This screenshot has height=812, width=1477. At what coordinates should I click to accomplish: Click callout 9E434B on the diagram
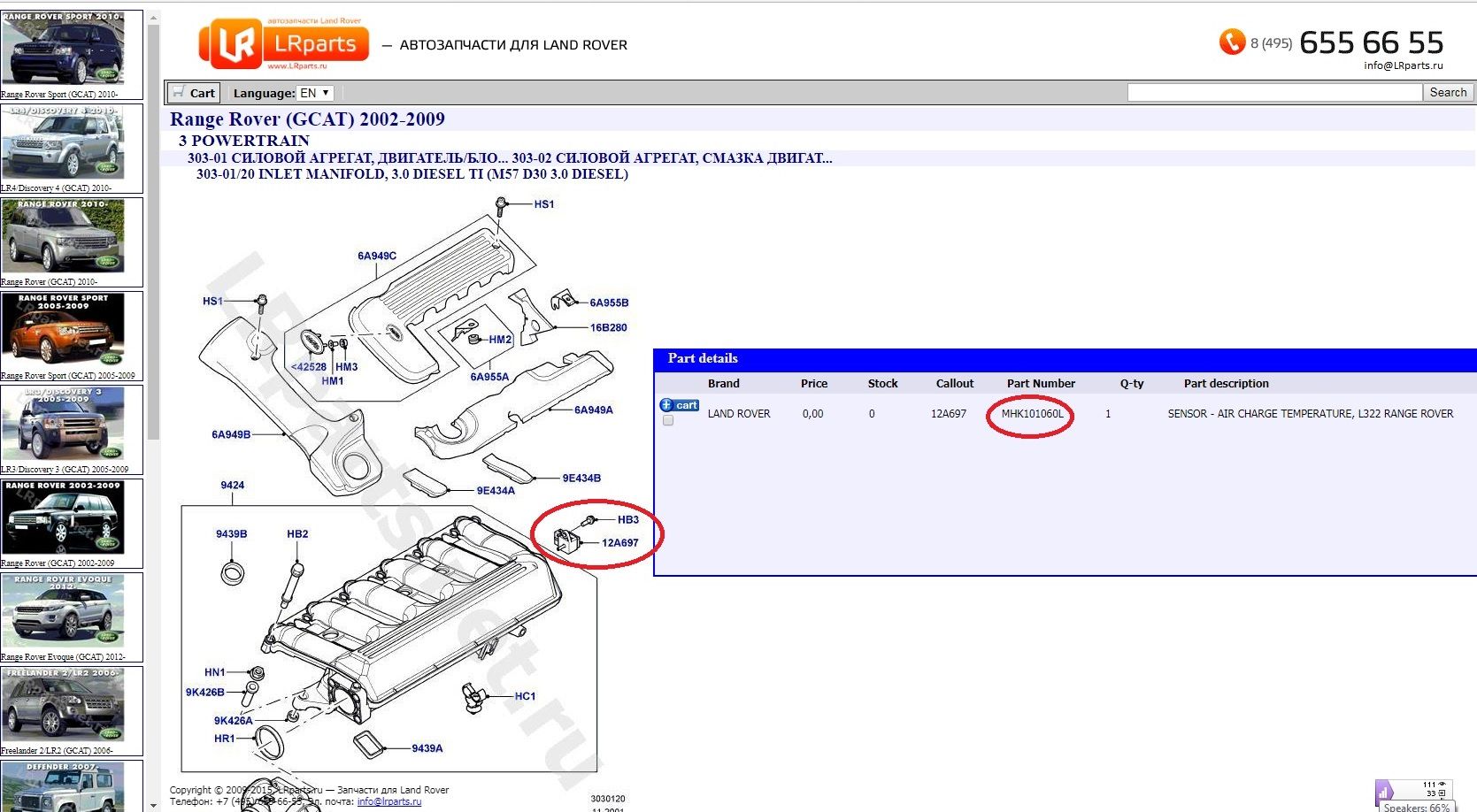[581, 479]
